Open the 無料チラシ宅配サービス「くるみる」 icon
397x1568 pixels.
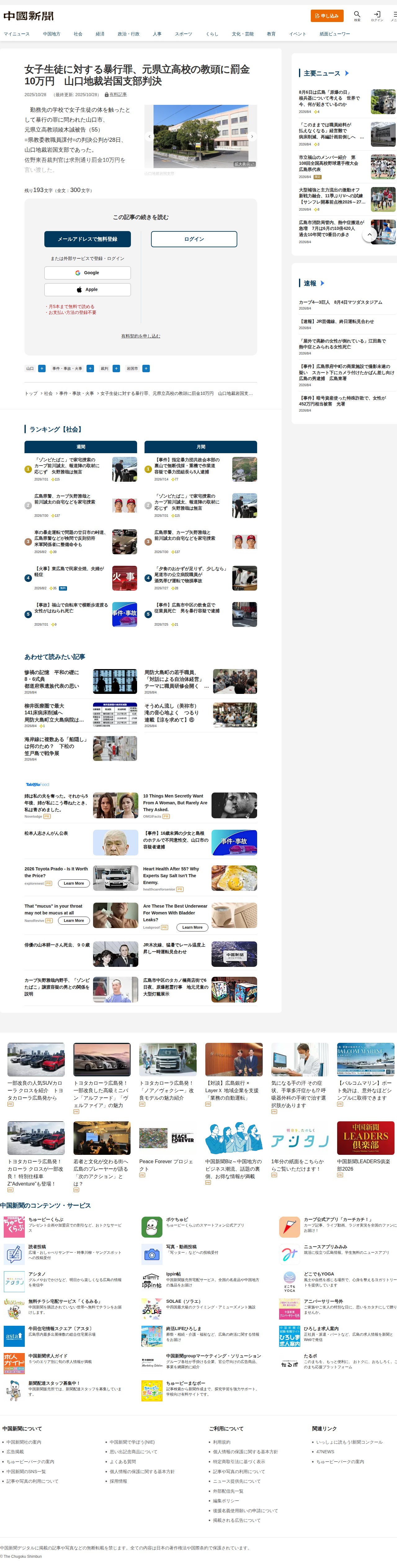pyautogui.click(x=14, y=1309)
